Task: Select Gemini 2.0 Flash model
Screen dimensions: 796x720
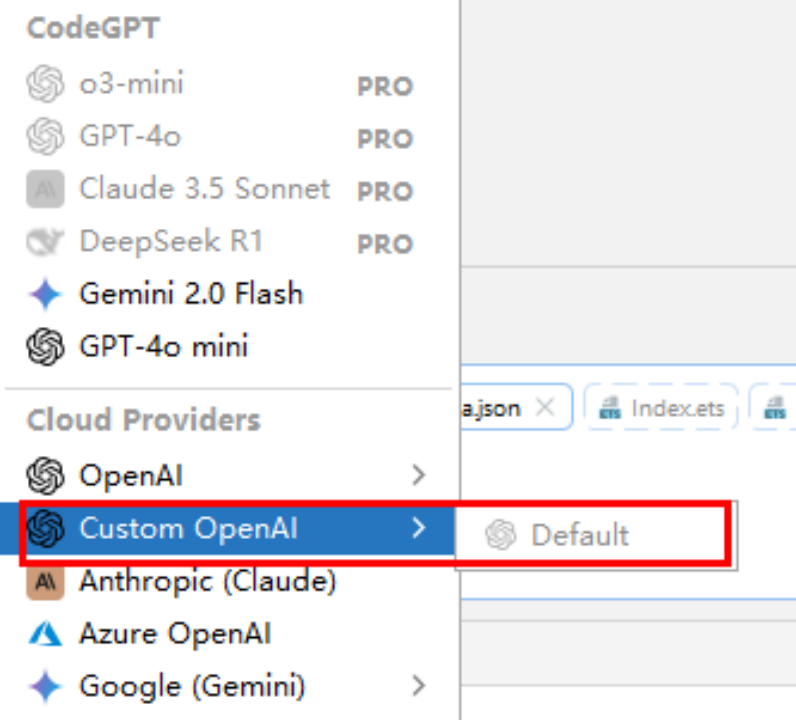Action: (x=191, y=294)
